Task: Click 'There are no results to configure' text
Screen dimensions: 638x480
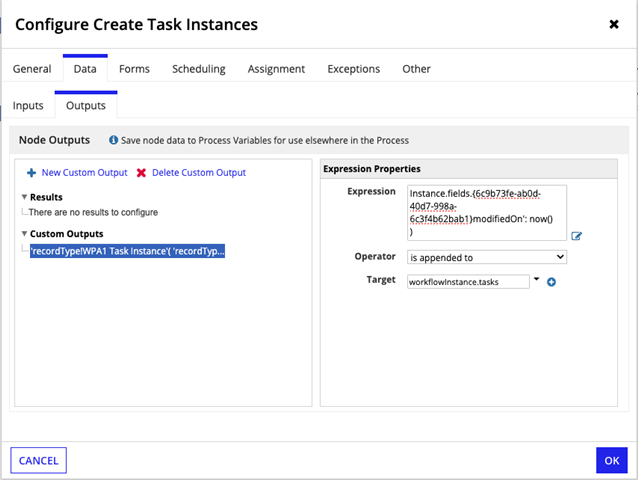Action: (x=93, y=212)
